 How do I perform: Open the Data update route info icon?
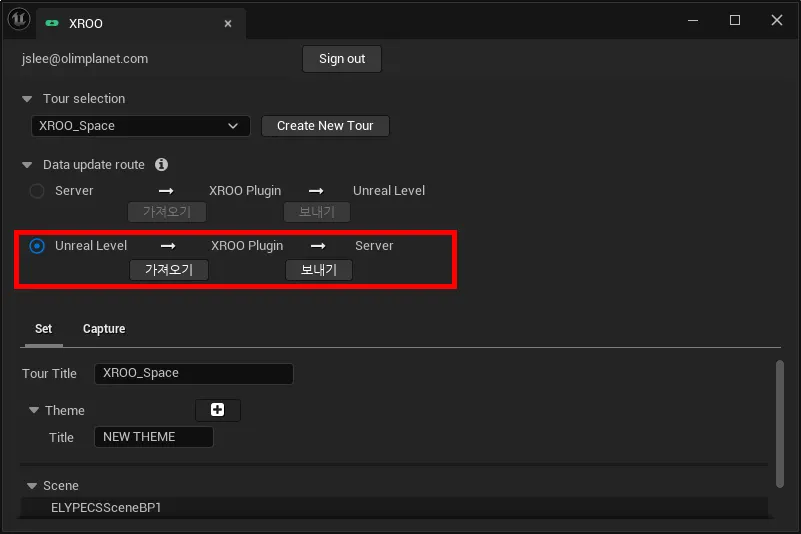click(161, 165)
